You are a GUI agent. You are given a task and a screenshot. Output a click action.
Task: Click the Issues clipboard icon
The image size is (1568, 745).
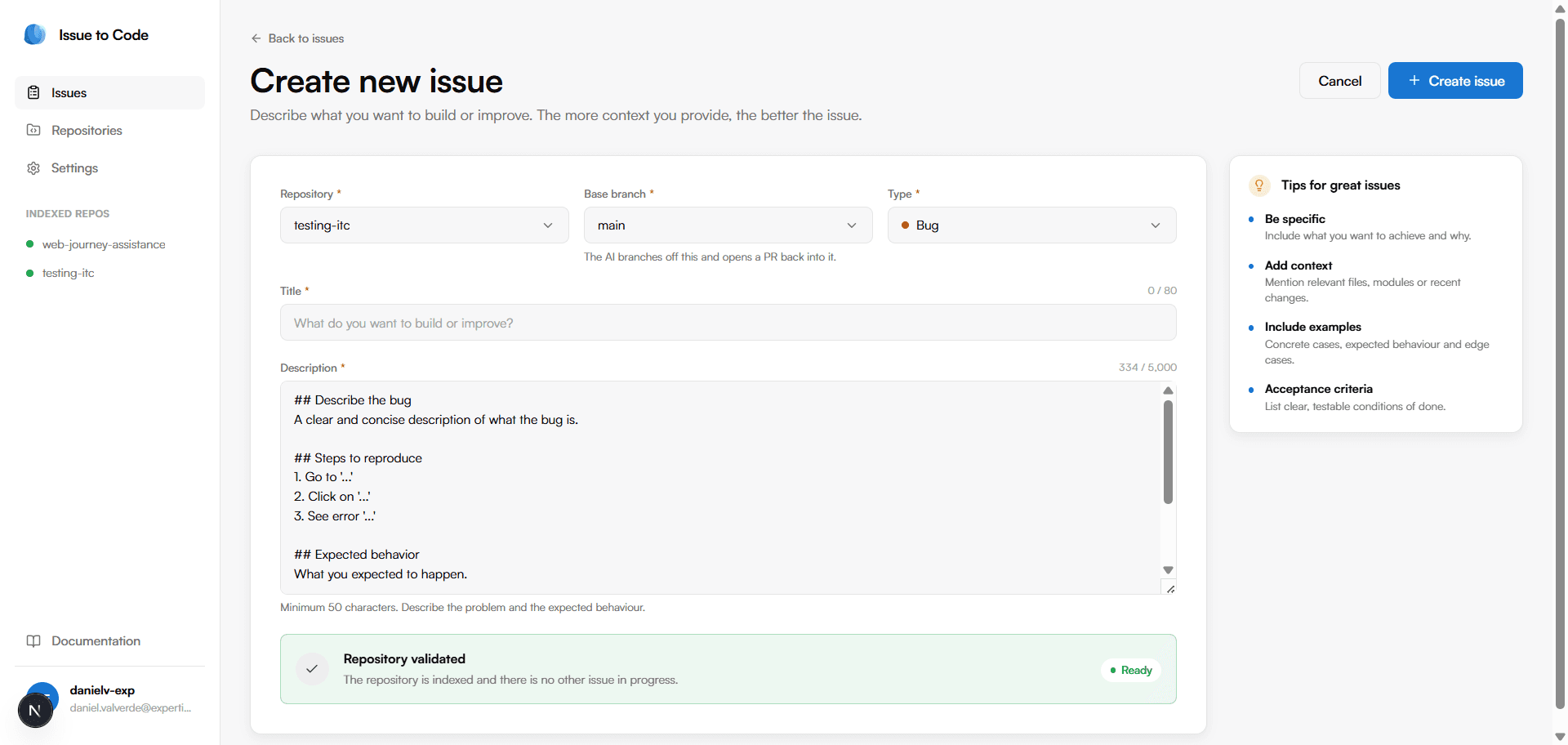tap(33, 92)
